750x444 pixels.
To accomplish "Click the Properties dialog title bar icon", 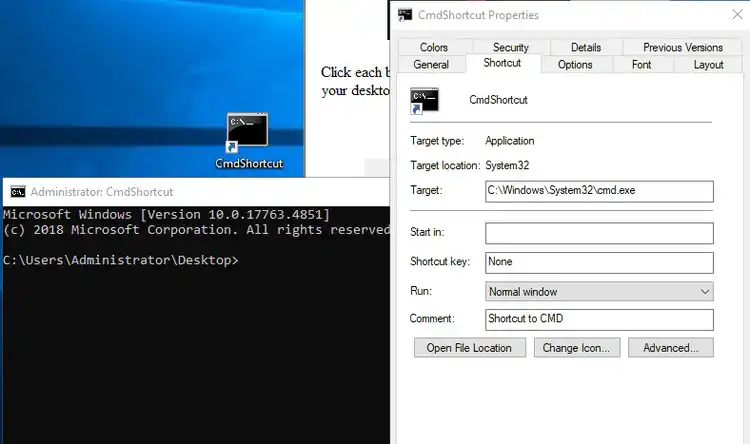I will [x=405, y=15].
